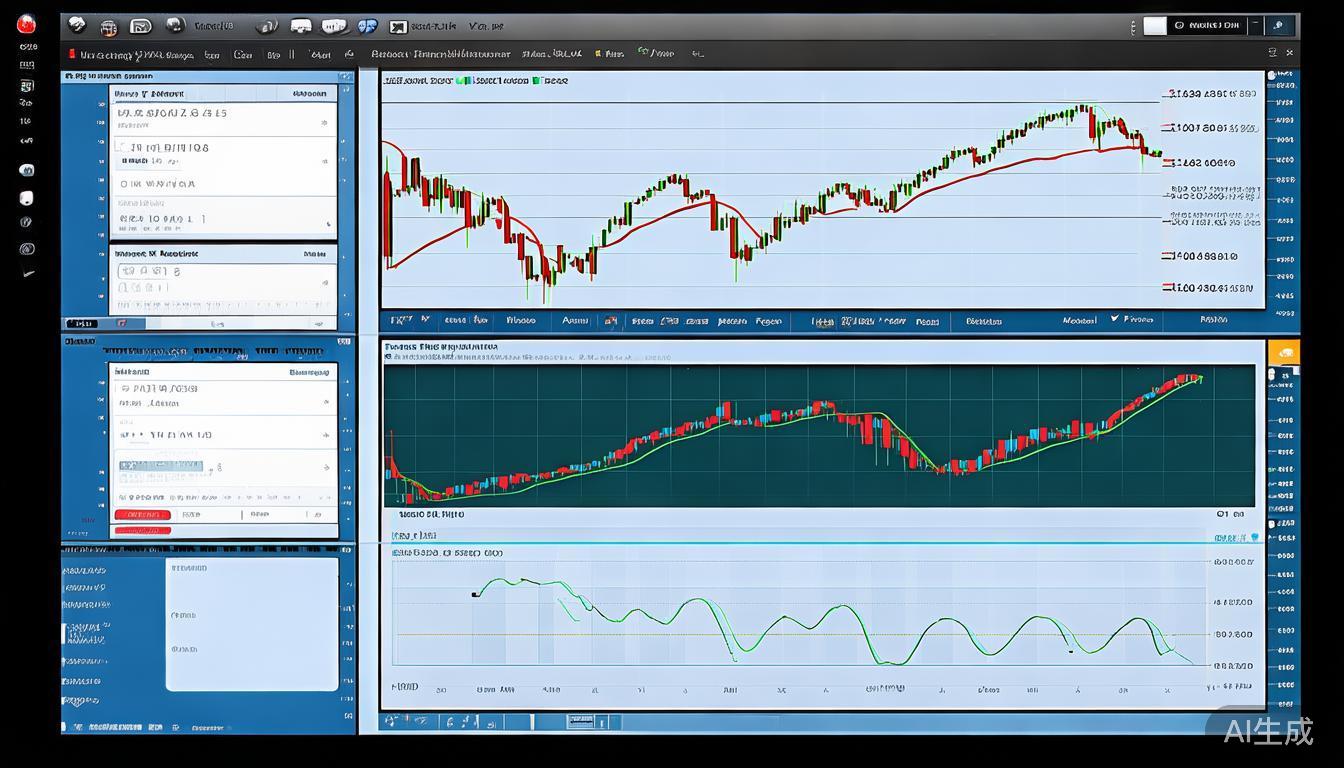Click the orange icon right of the lower candlestick chart

[x=1283, y=352]
